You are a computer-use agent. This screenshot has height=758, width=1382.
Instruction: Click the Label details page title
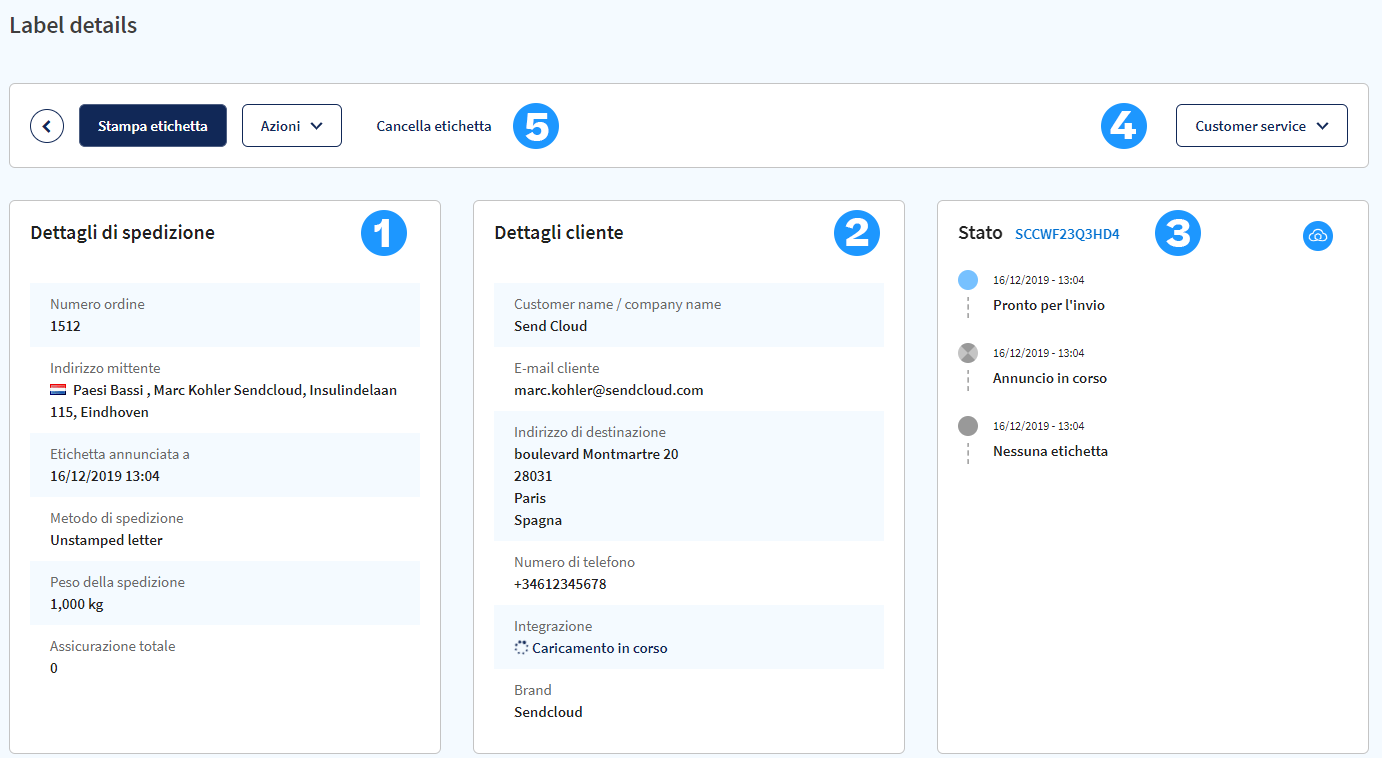73,25
